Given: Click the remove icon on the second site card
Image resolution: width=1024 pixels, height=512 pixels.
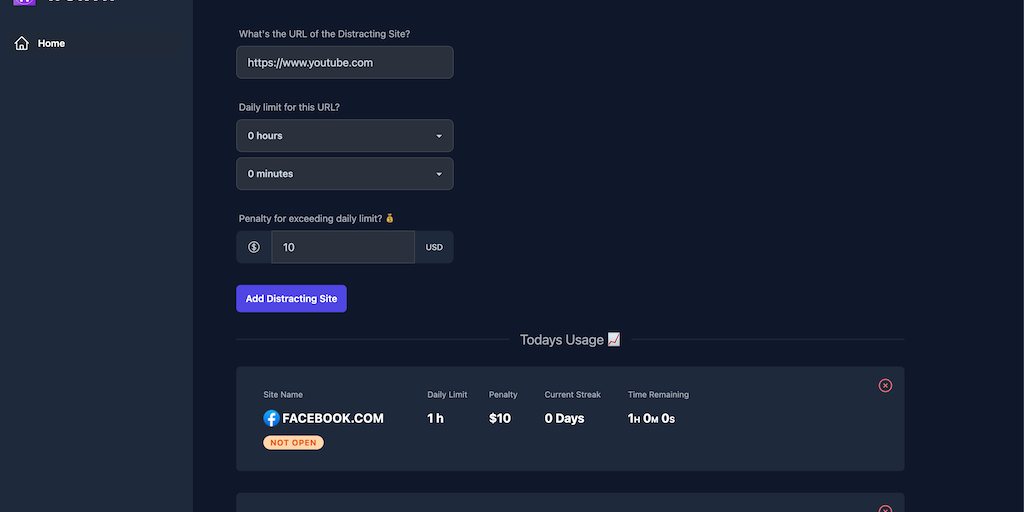Looking at the screenshot, I should (x=885, y=509).
